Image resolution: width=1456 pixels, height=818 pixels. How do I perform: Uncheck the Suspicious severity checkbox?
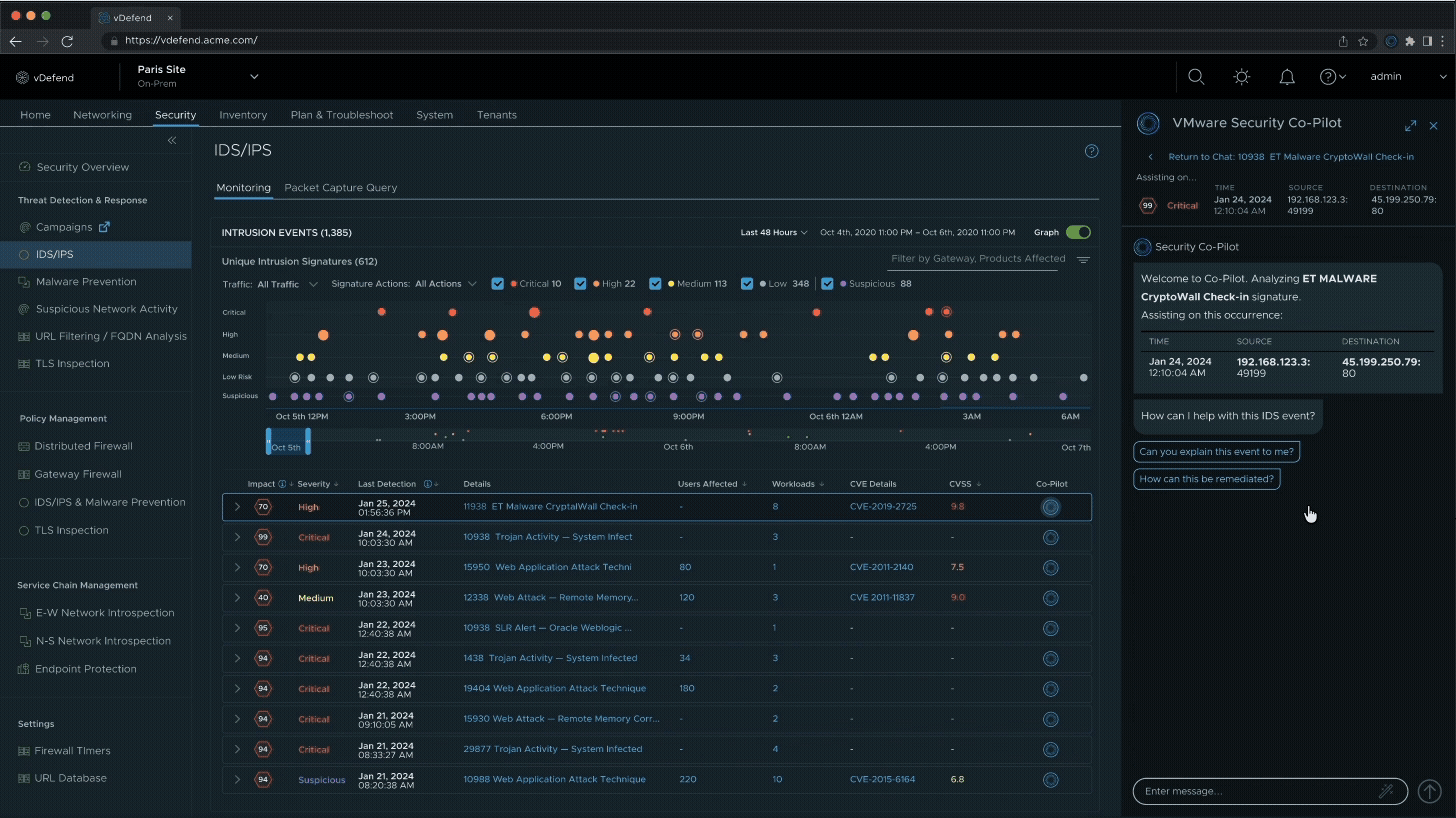coord(827,284)
